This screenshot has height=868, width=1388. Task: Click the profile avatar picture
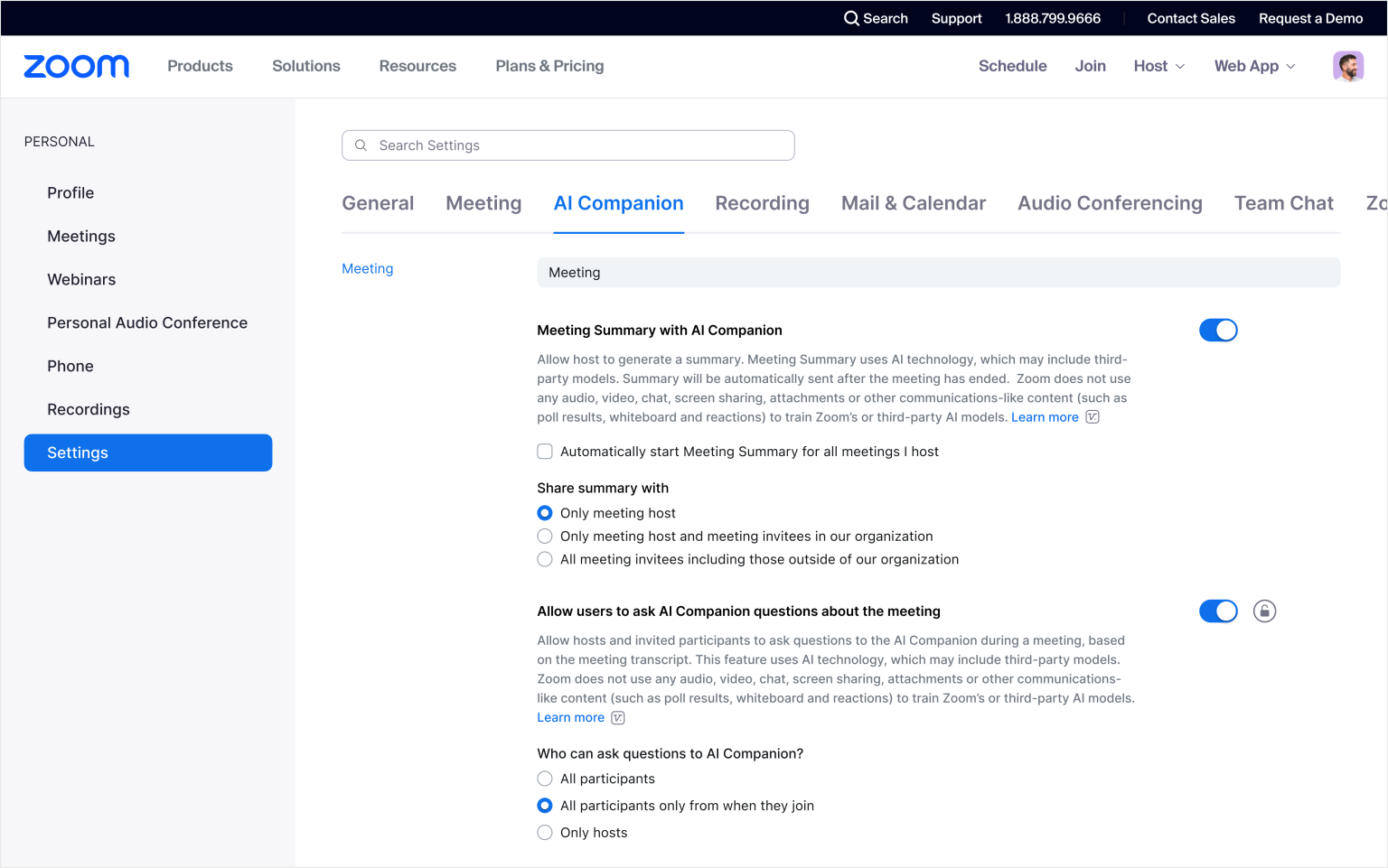pos(1348,66)
